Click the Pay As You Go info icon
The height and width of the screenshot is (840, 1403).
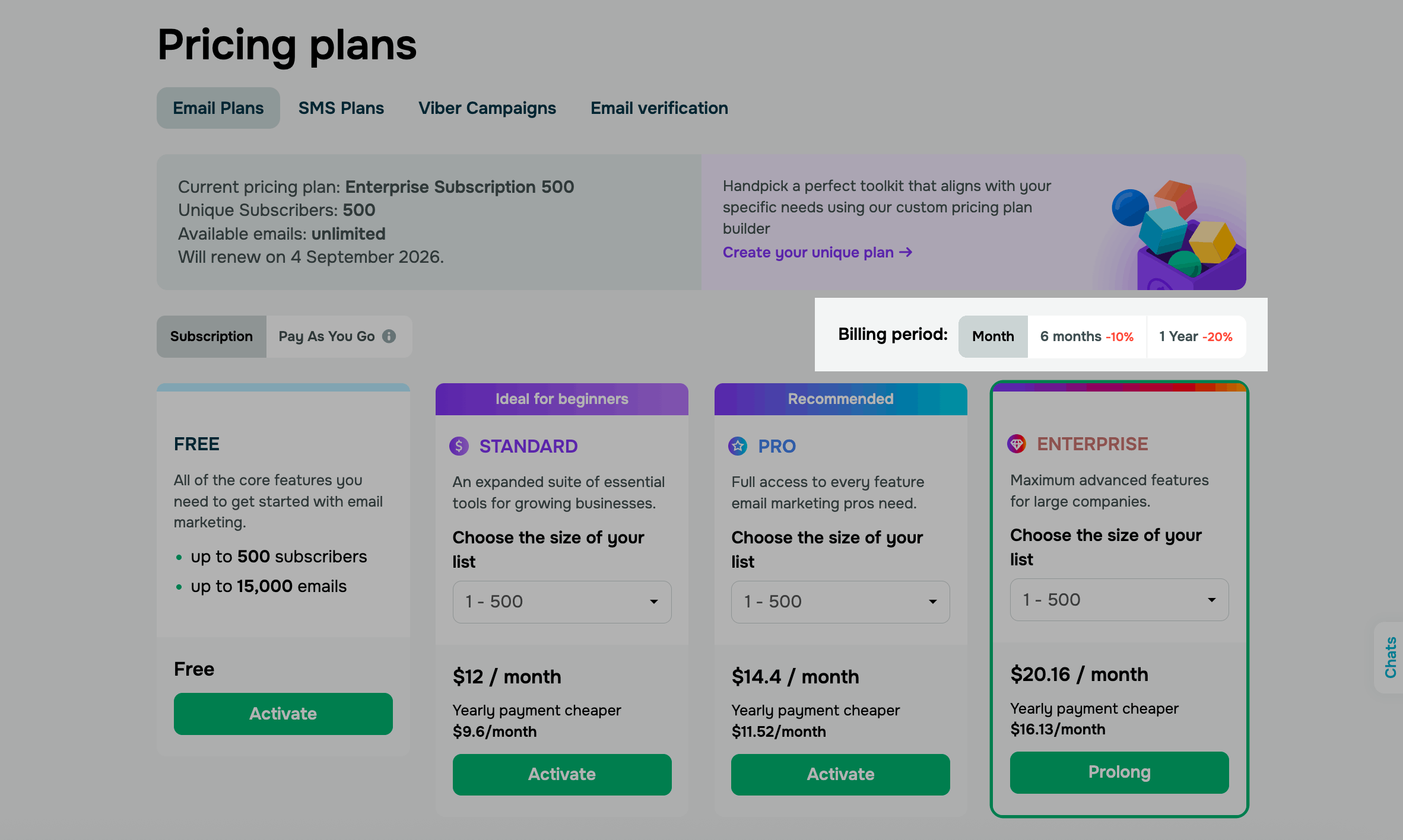click(389, 336)
